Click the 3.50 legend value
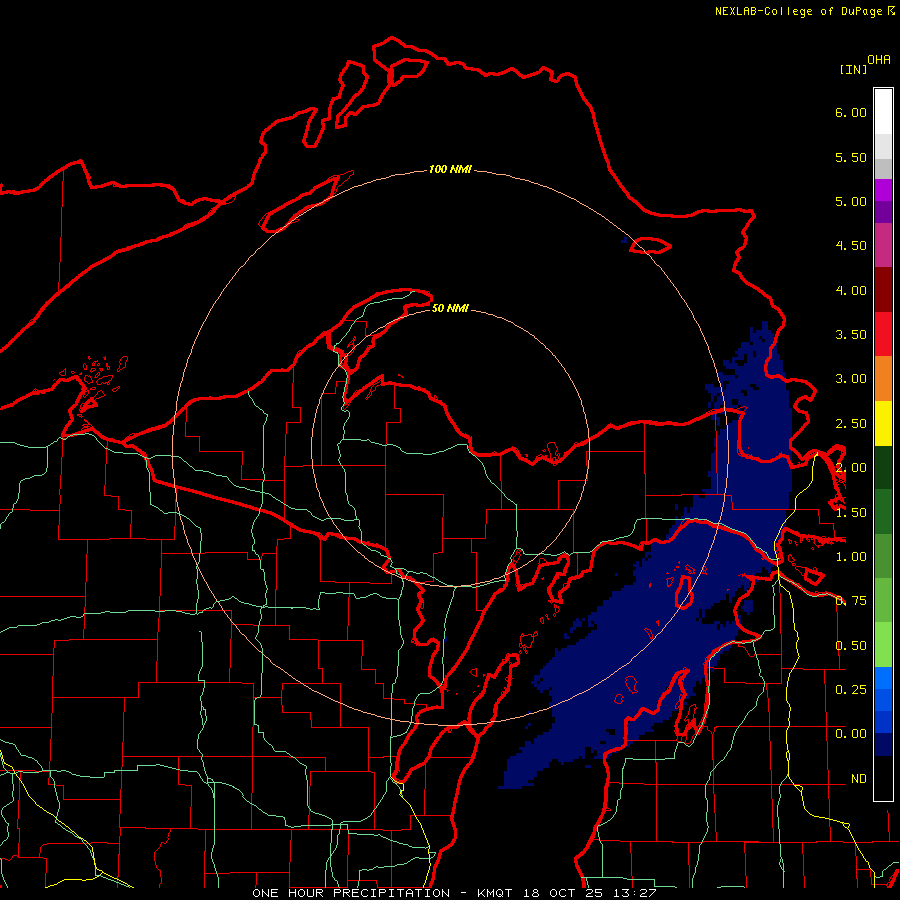The image size is (900, 900). (x=851, y=335)
